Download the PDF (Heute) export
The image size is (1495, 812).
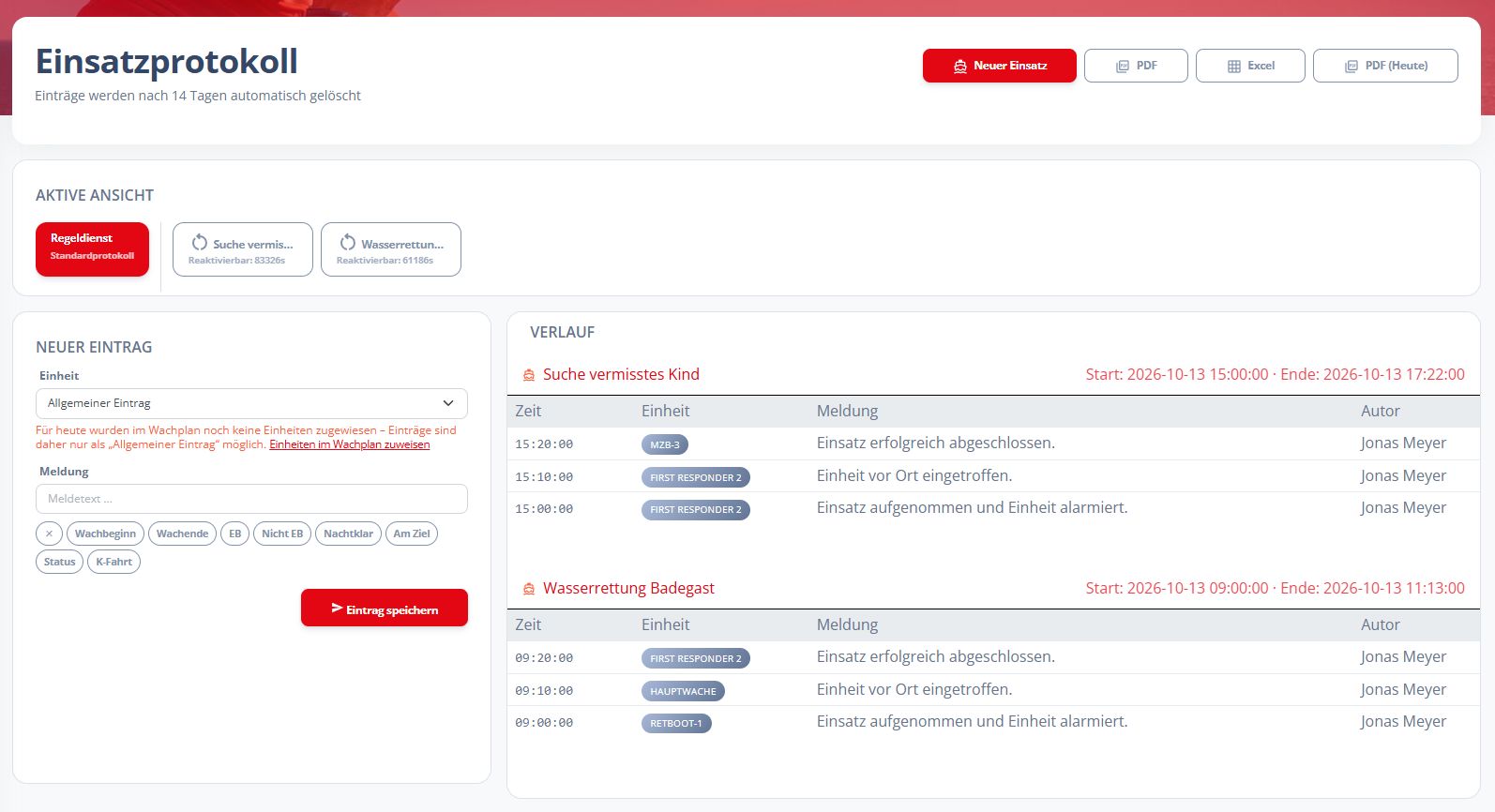[1385, 66]
